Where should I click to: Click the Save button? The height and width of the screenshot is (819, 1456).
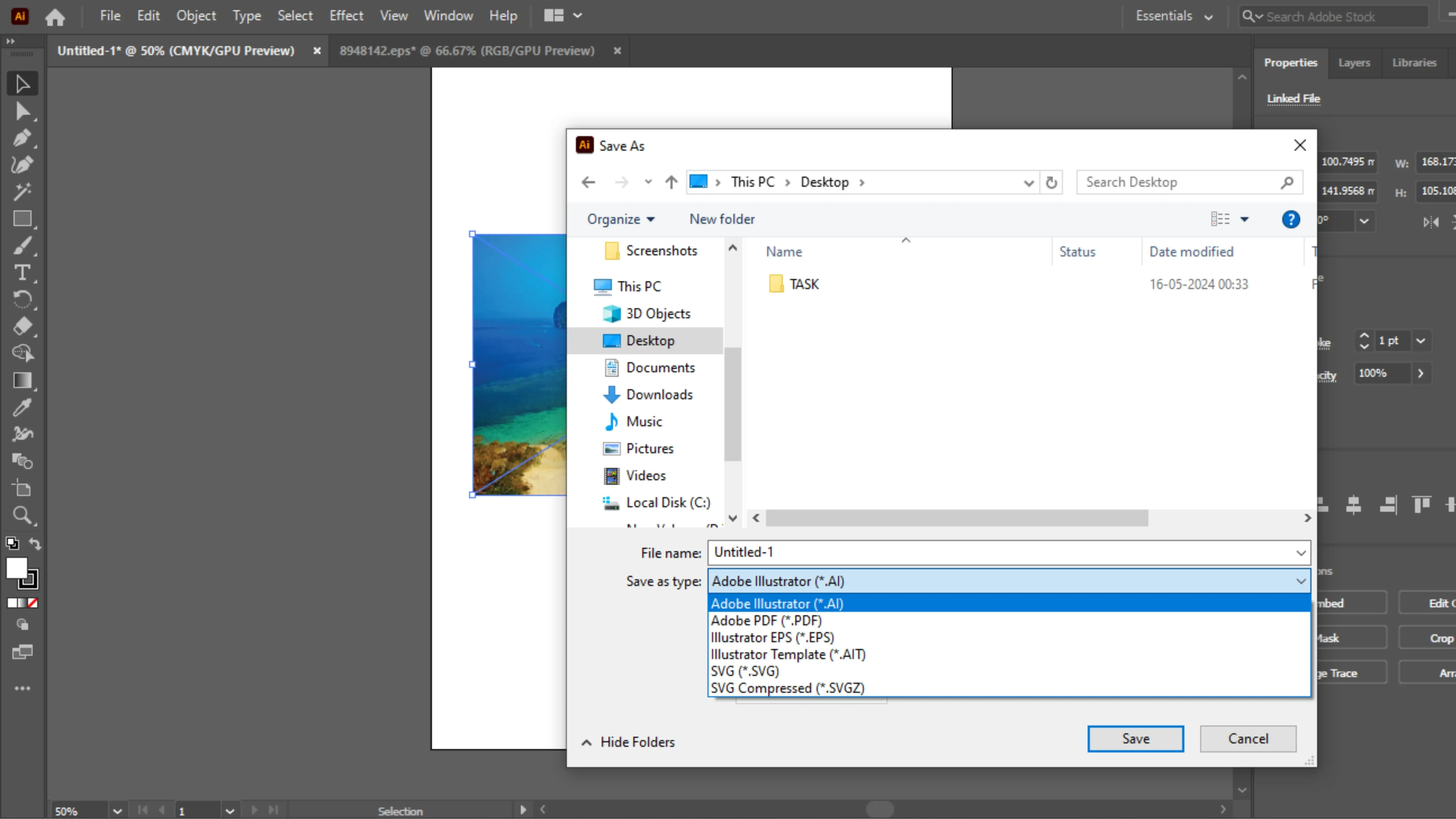[x=1135, y=739]
